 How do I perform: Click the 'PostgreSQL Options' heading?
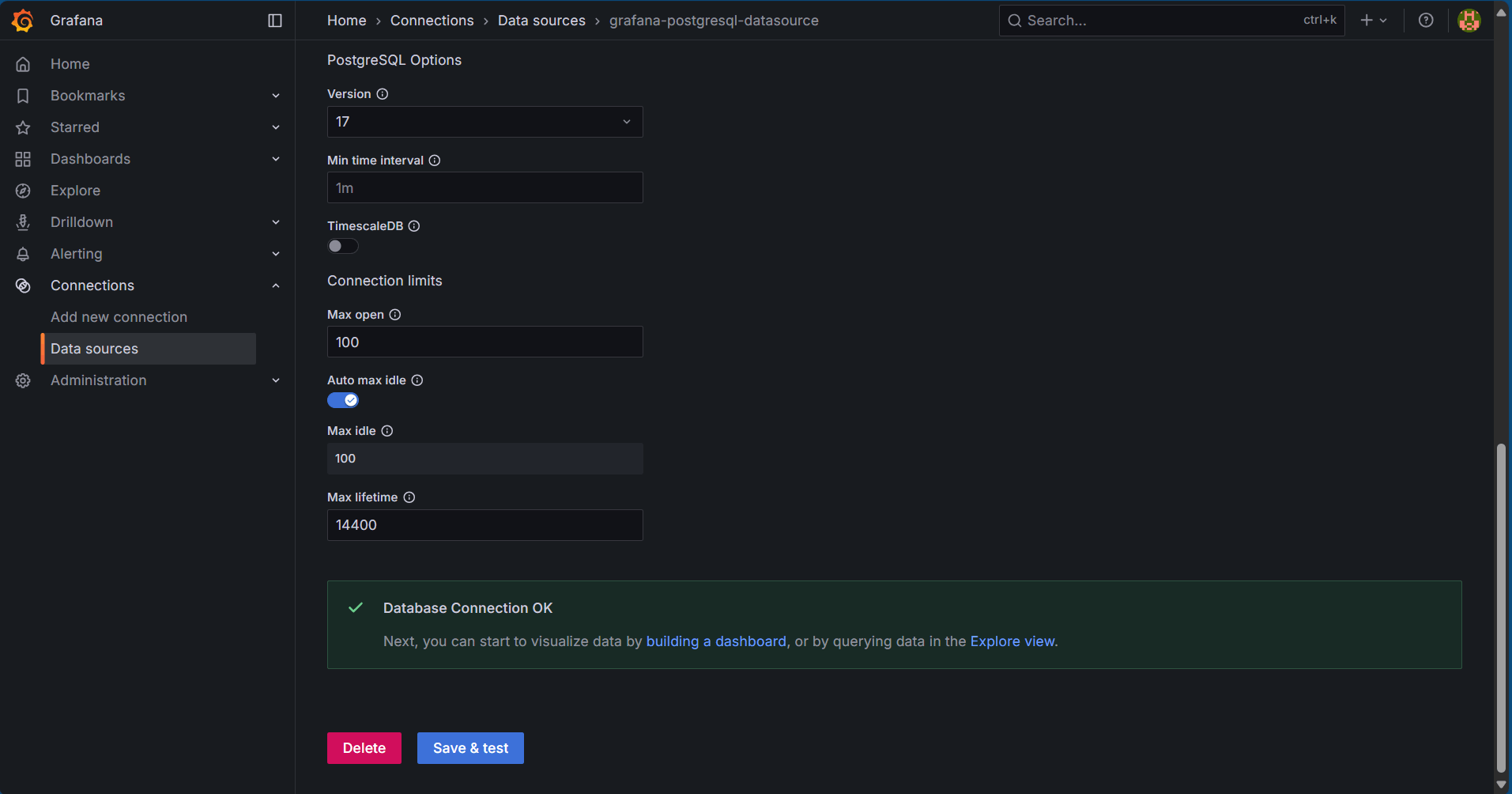tap(394, 60)
